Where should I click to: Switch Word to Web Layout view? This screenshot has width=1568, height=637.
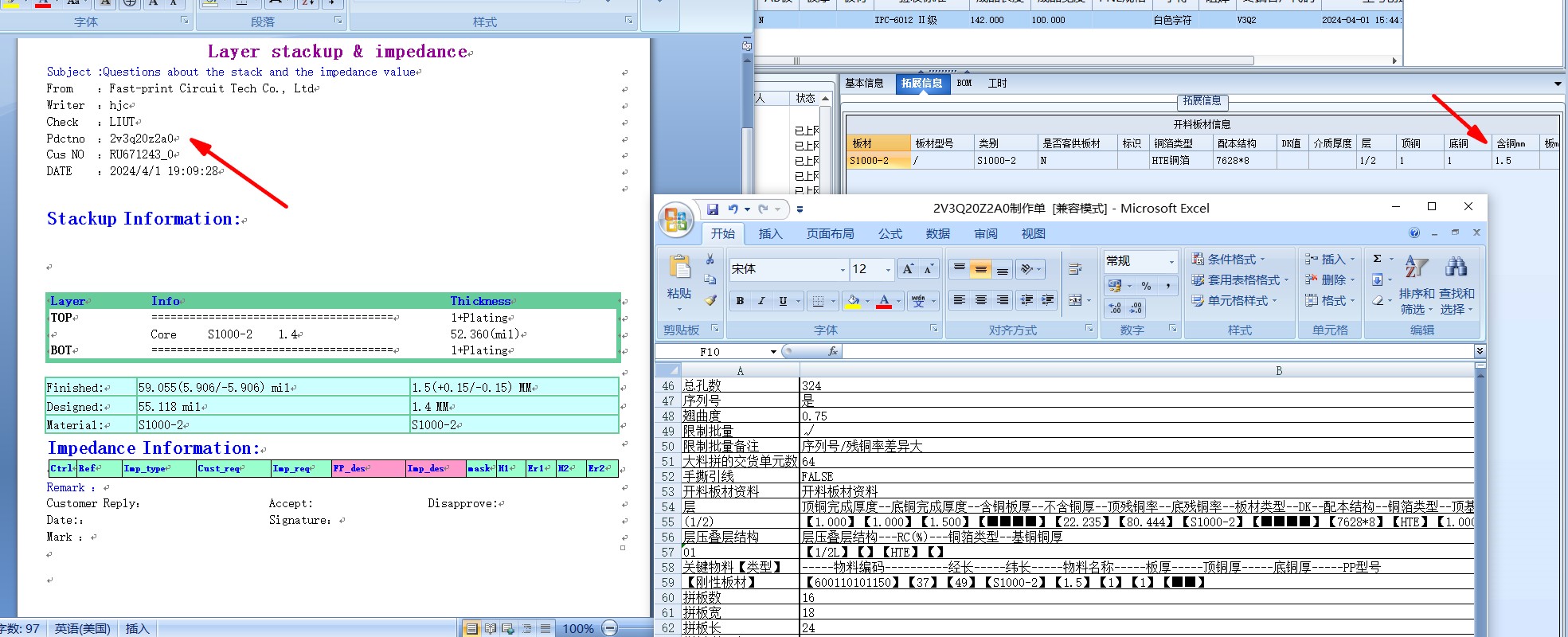tap(509, 628)
